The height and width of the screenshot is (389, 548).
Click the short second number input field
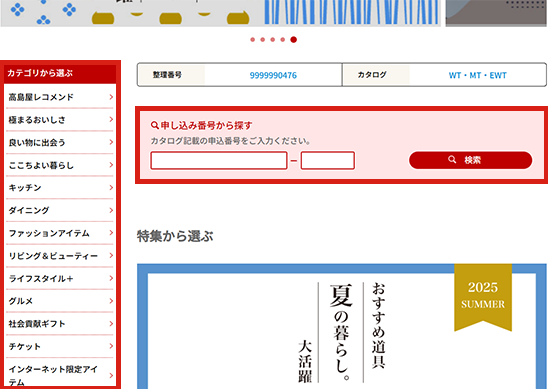coord(327,160)
